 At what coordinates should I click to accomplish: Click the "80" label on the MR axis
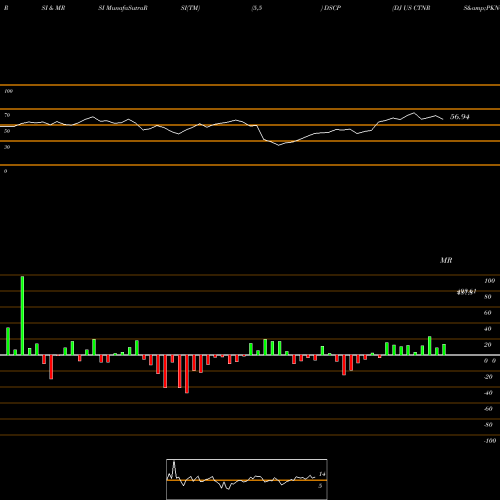point(488,297)
